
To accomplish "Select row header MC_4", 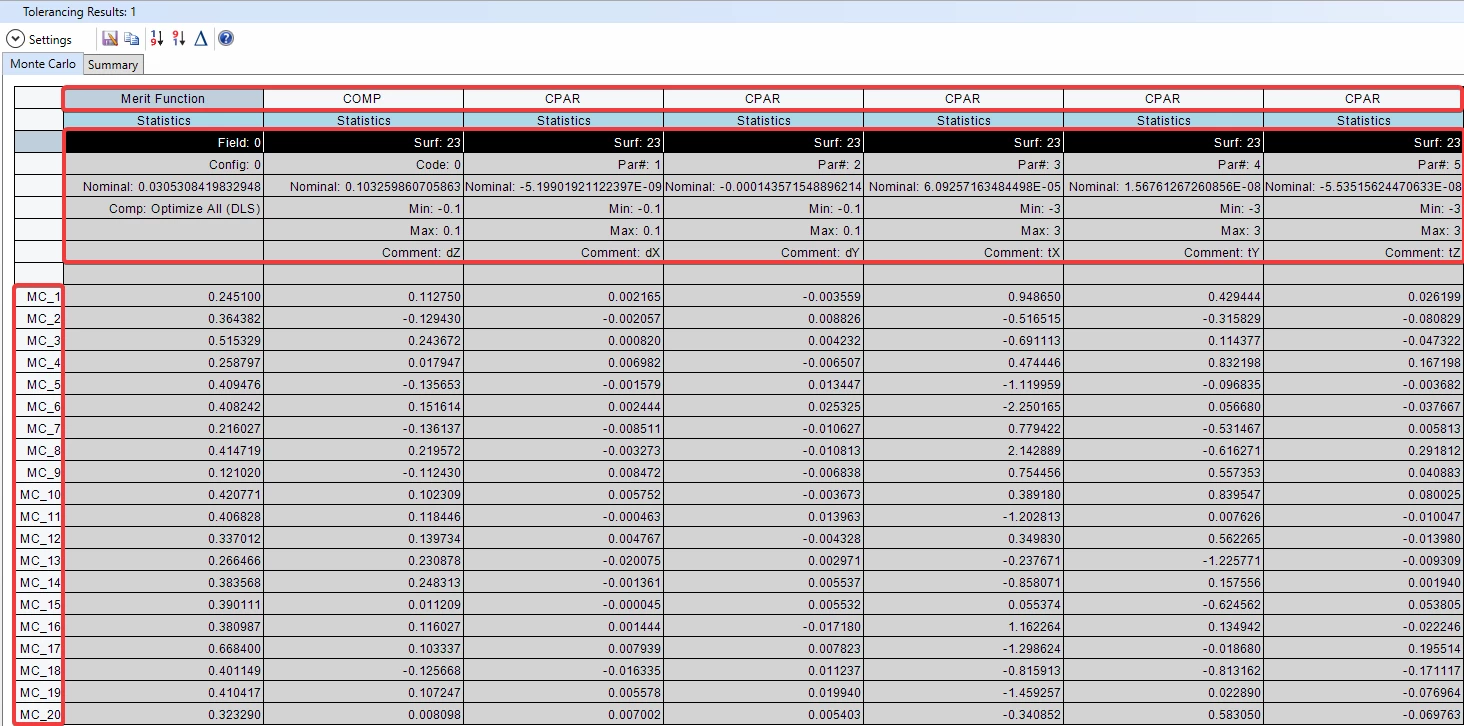I will coord(39,363).
